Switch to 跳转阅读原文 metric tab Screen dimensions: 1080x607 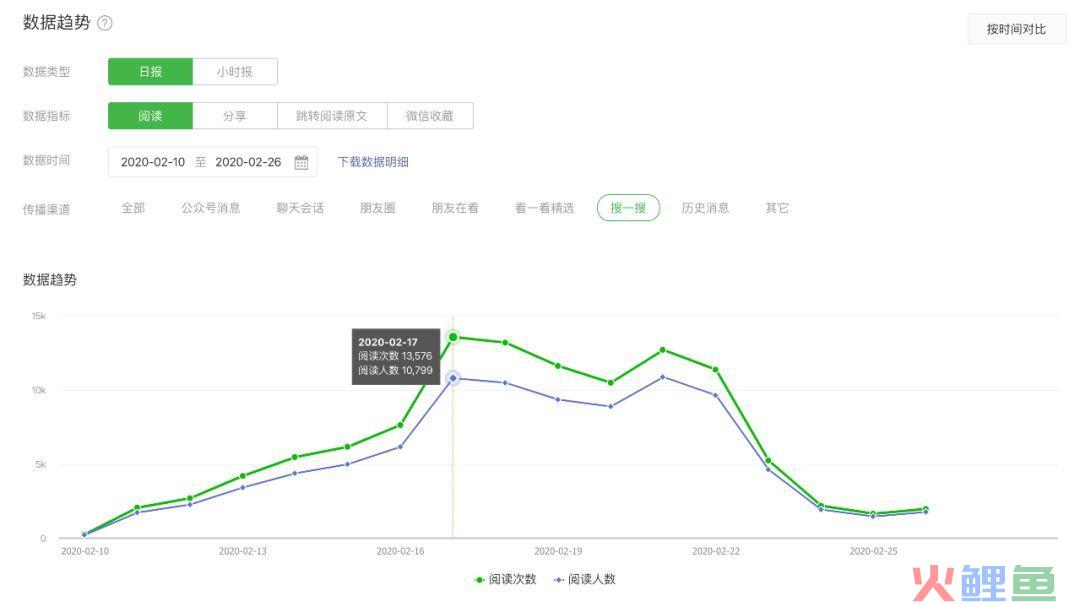332,116
